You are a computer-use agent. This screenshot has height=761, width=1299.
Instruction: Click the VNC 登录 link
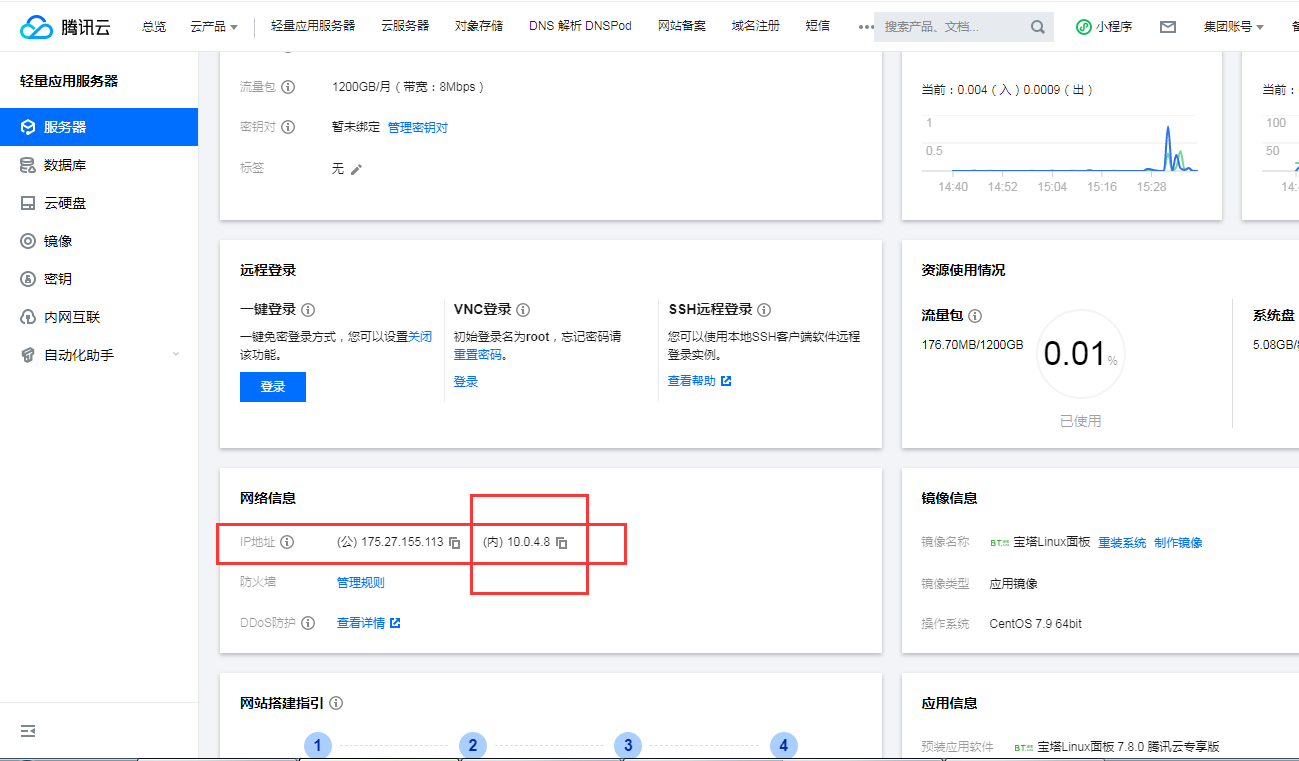466,381
